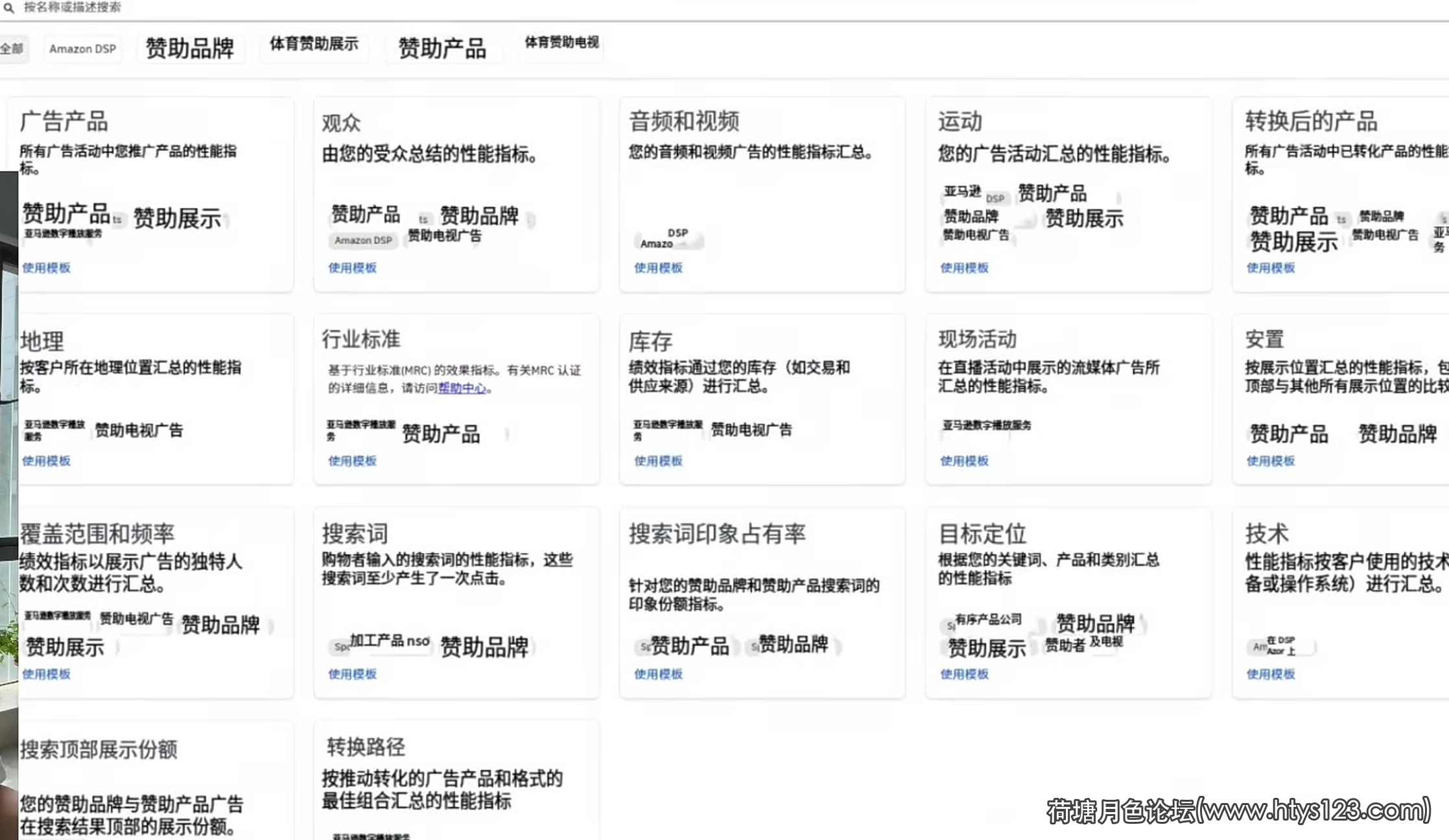Viewport: 1449px width, 840px height.
Task: Use template for 安置 card
Action: pyautogui.click(x=1270, y=461)
